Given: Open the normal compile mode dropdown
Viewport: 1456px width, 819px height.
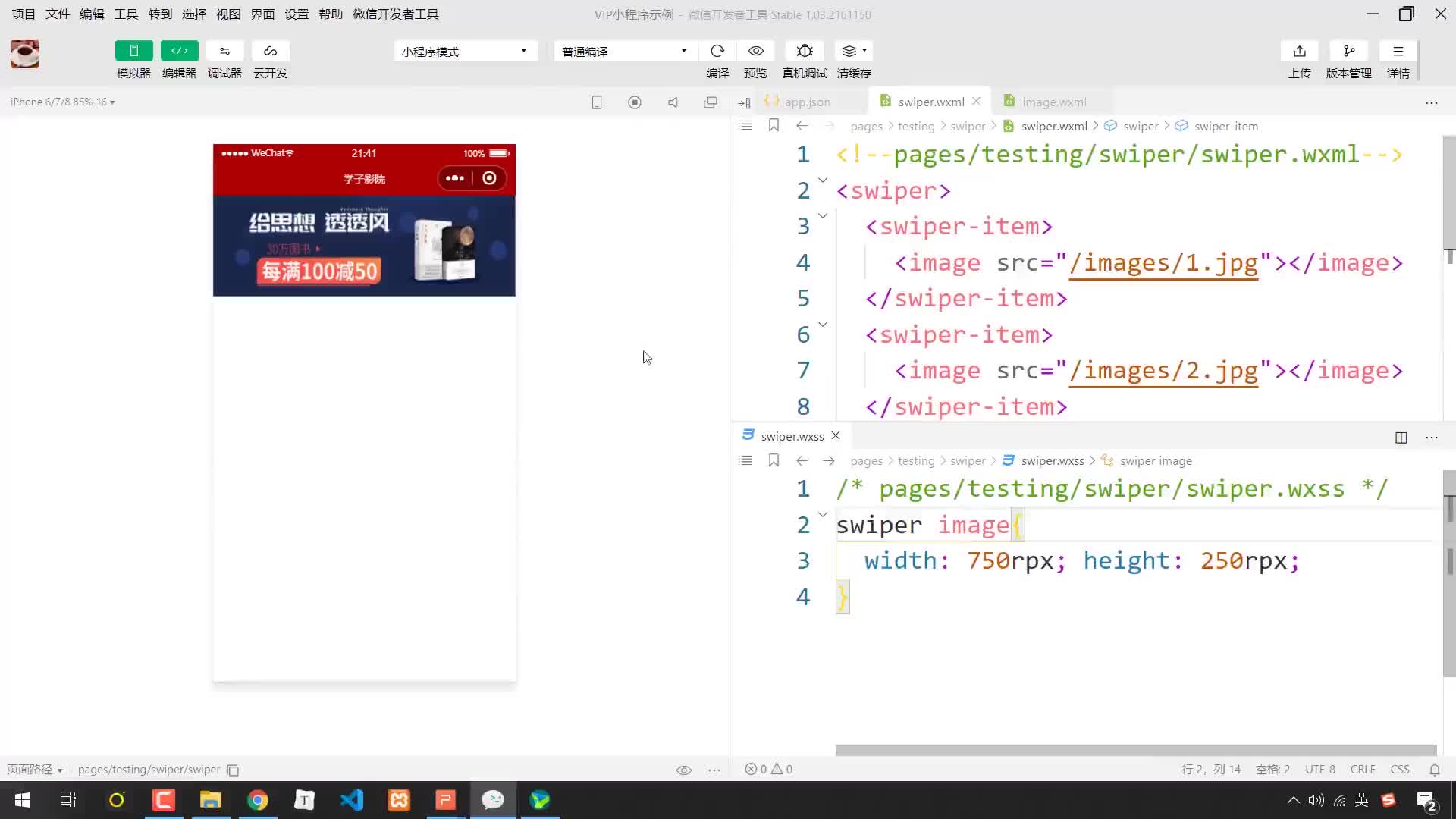Looking at the screenshot, I should (626, 51).
